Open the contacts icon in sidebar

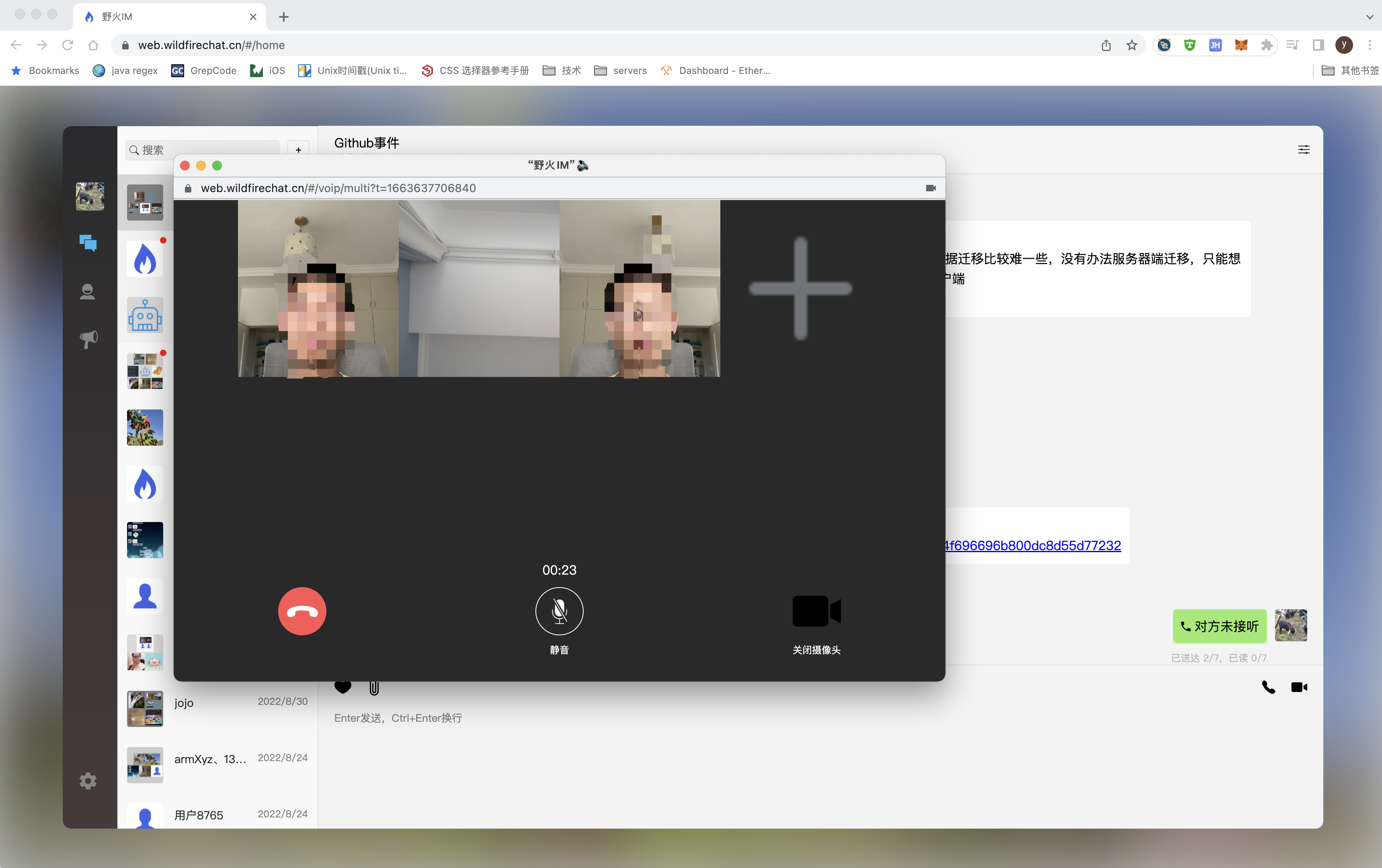pos(87,292)
